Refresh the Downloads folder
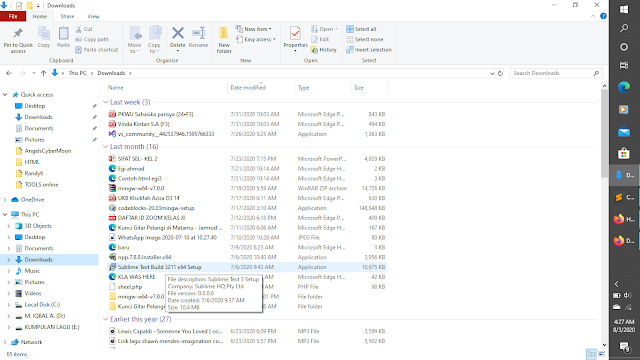640x360 pixels. [x=500, y=73]
